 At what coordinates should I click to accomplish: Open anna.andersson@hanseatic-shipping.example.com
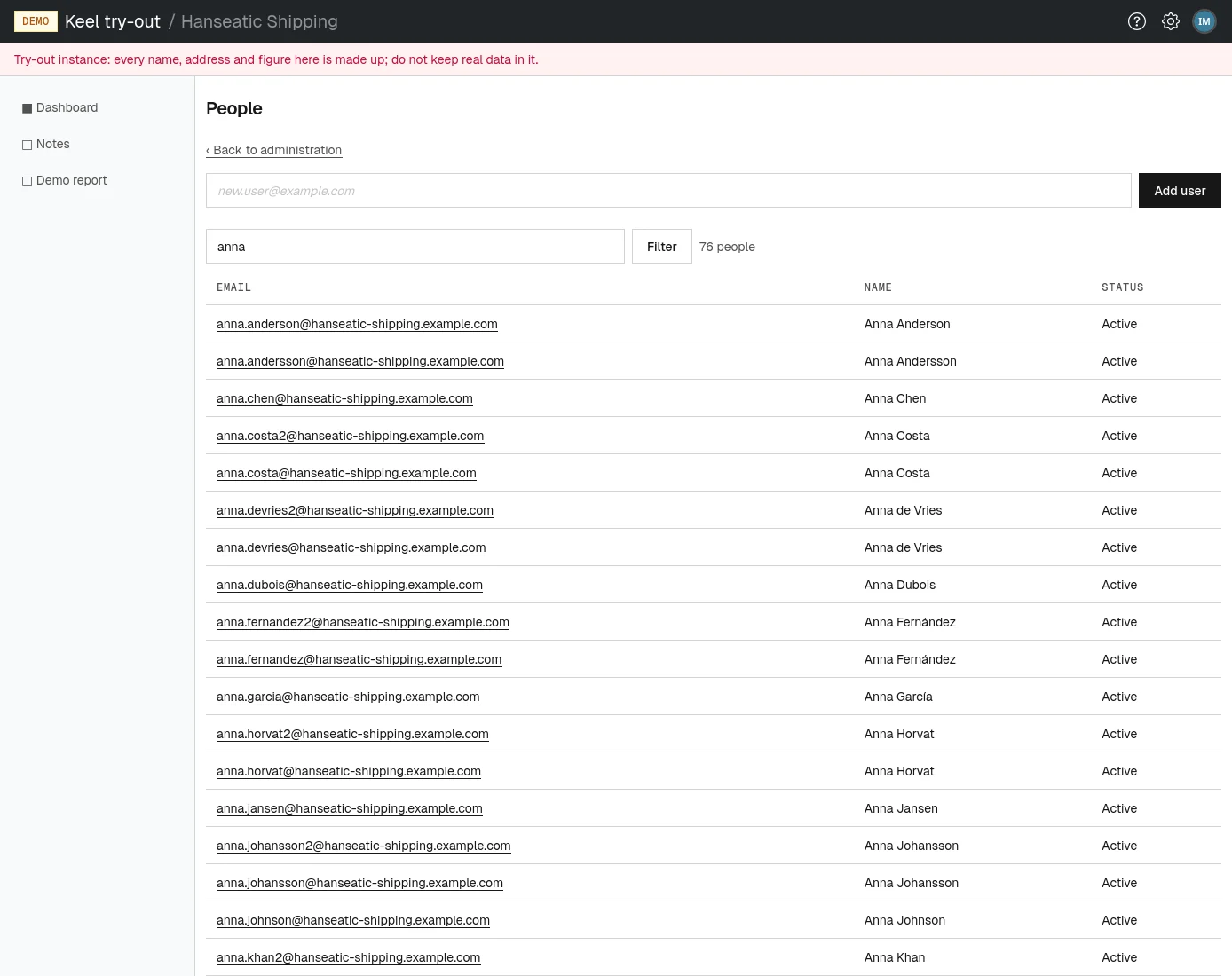(360, 361)
